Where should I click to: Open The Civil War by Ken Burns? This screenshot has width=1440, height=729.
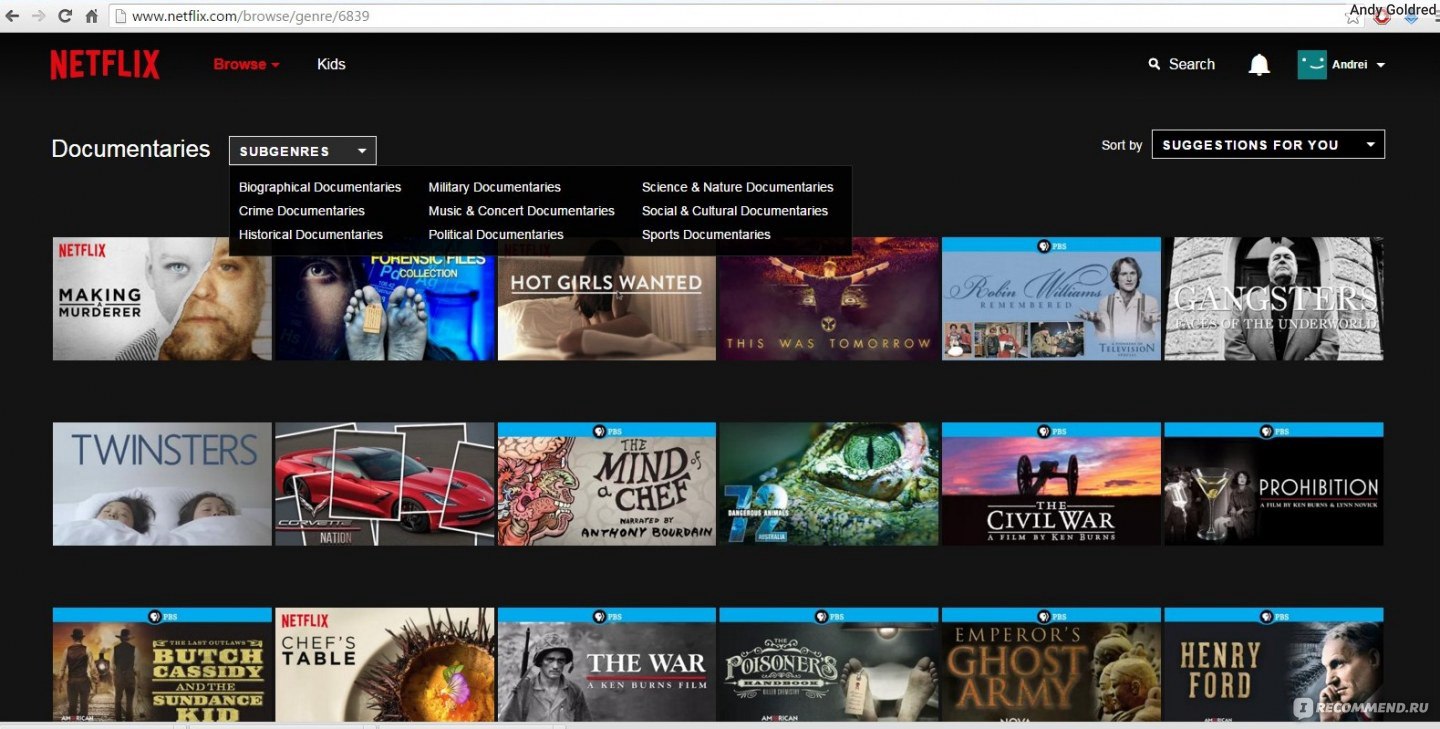(x=1051, y=484)
